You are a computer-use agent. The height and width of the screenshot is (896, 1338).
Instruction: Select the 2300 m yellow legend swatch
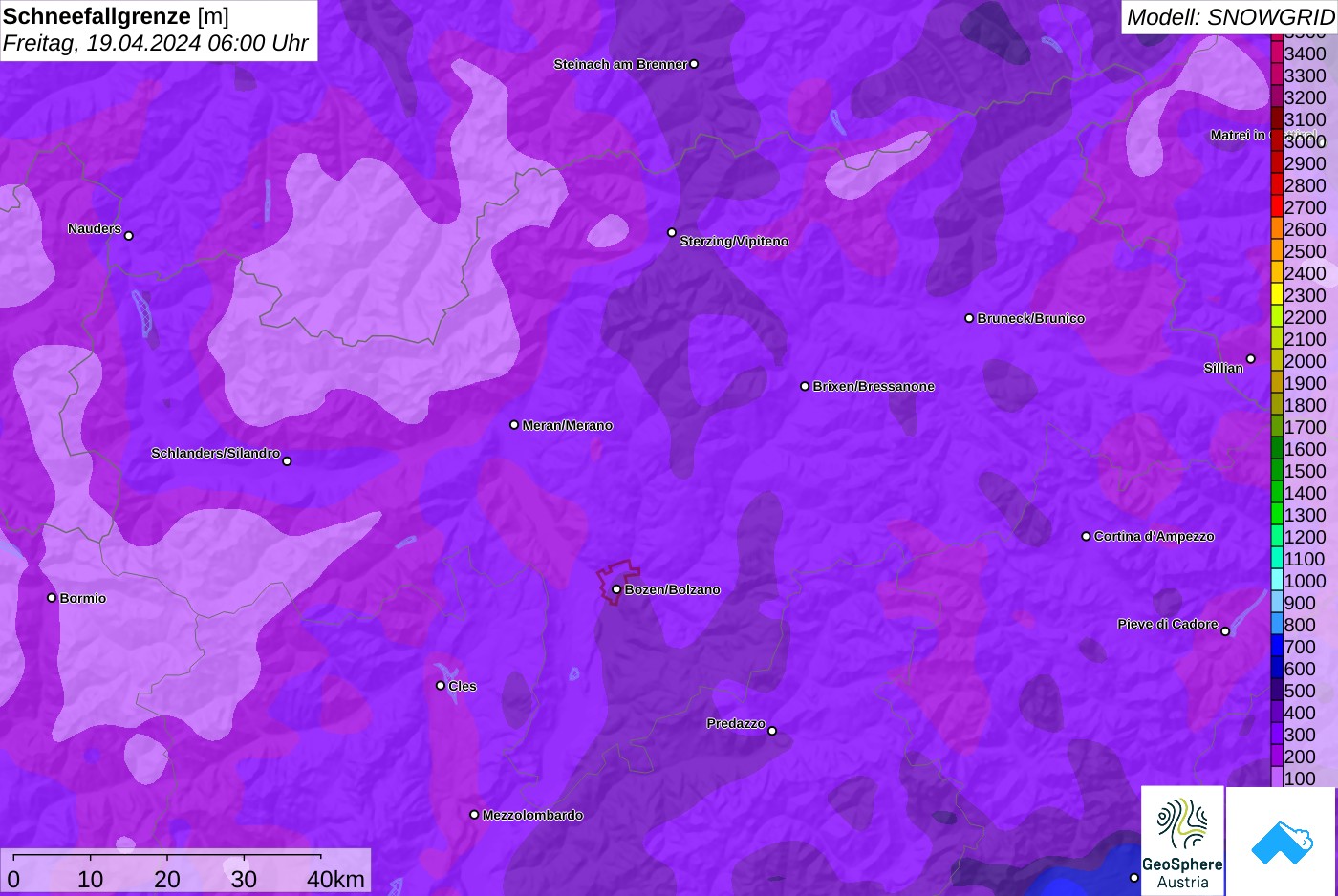click(1277, 294)
